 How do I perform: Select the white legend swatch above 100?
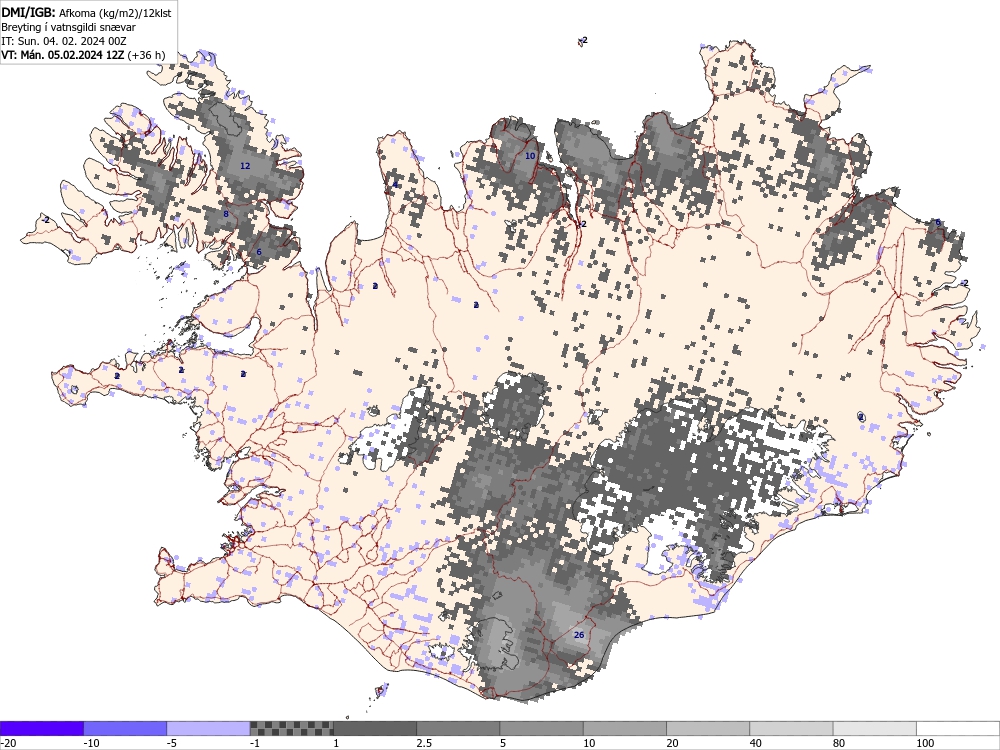click(958, 728)
